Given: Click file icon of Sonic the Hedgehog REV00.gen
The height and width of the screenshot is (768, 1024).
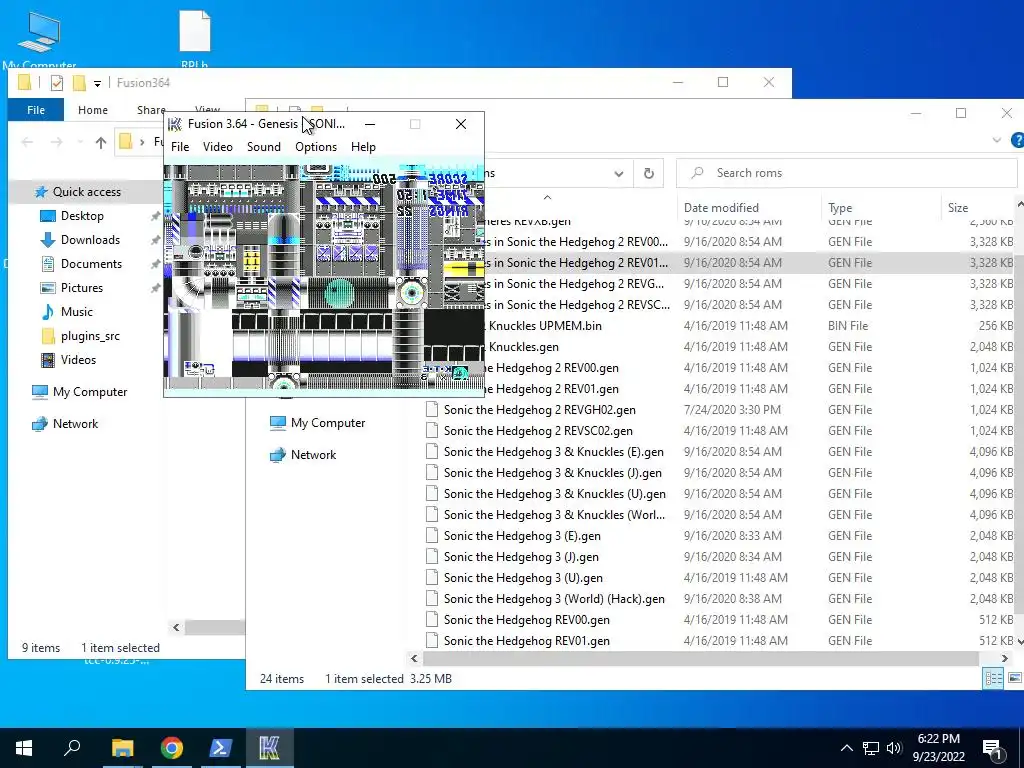Looking at the screenshot, I should point(432,620).
